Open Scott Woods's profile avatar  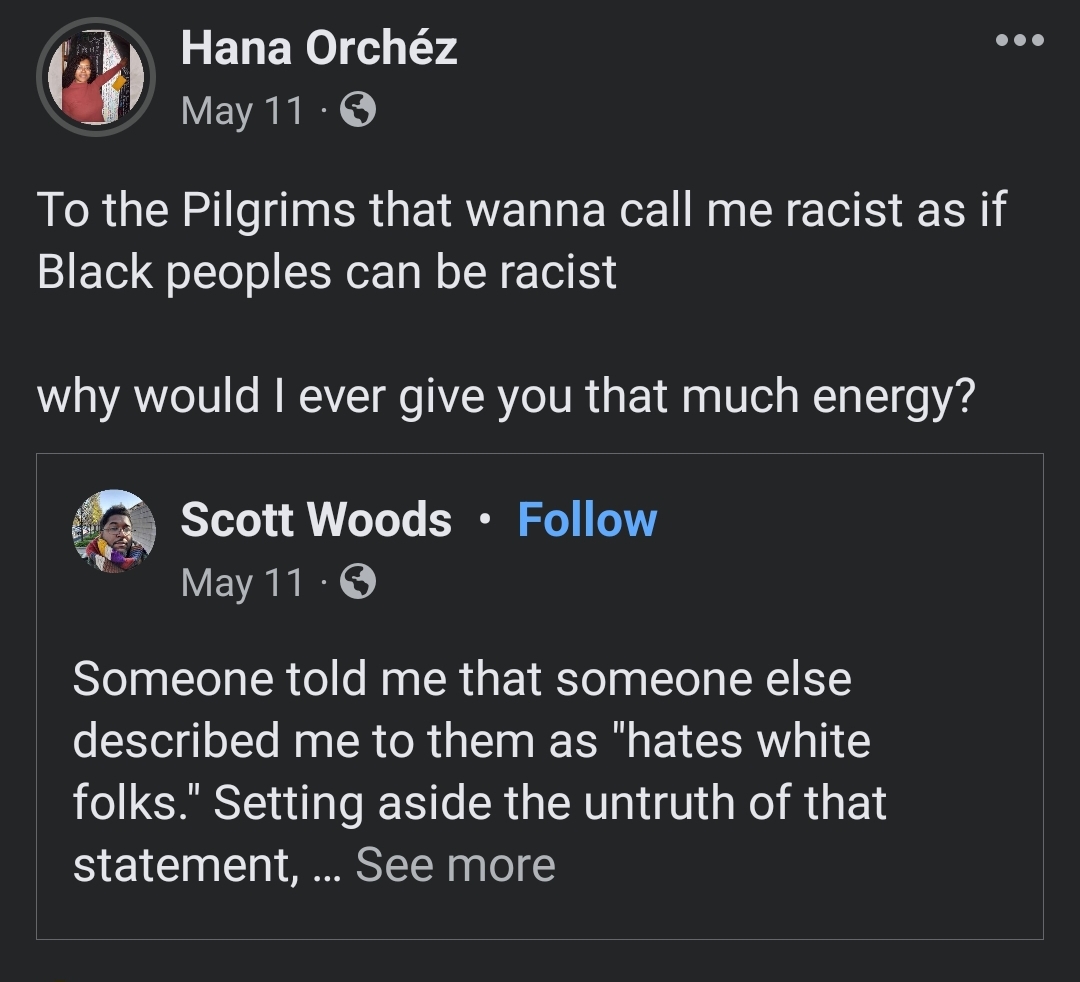click(x=114, y=531)
